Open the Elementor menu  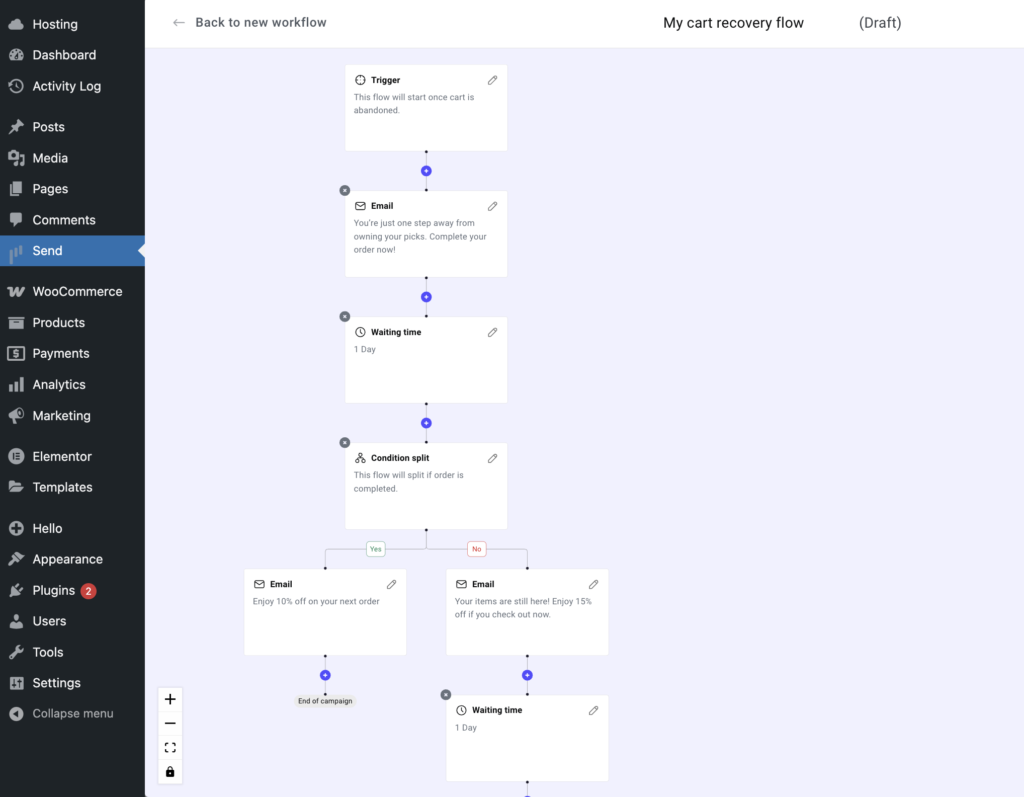tap(72, 457)
